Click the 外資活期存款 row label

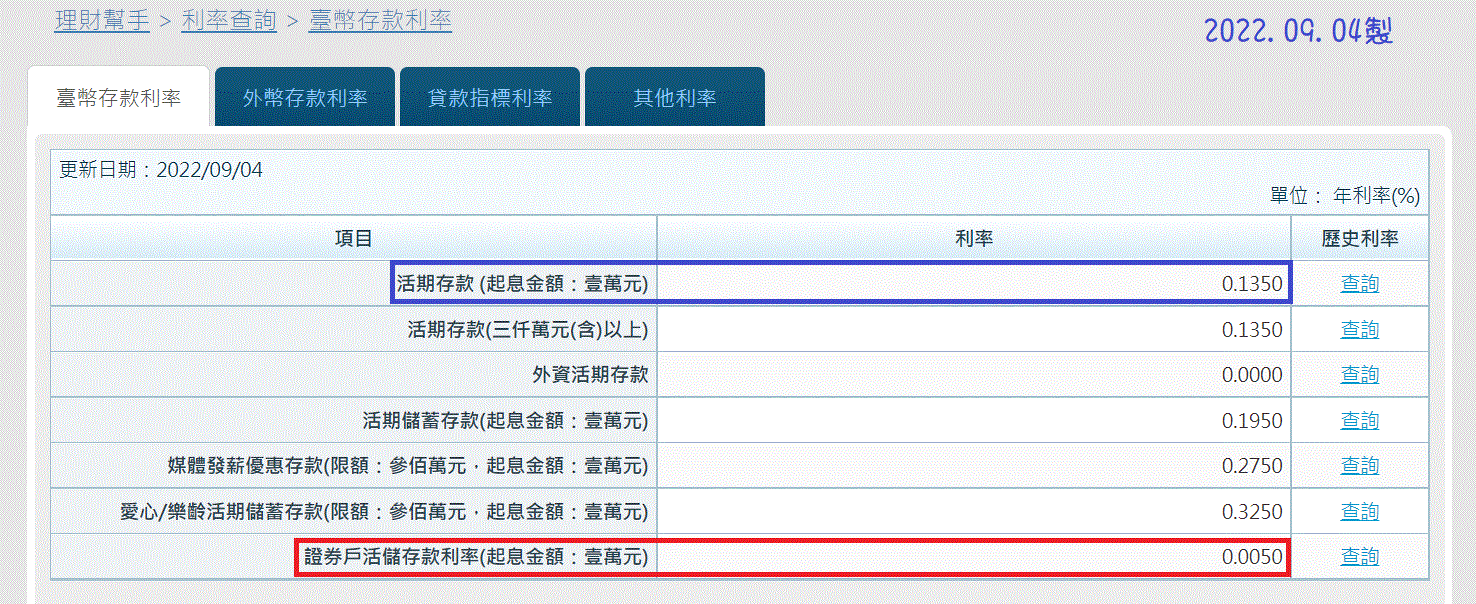tap(590, 375)
